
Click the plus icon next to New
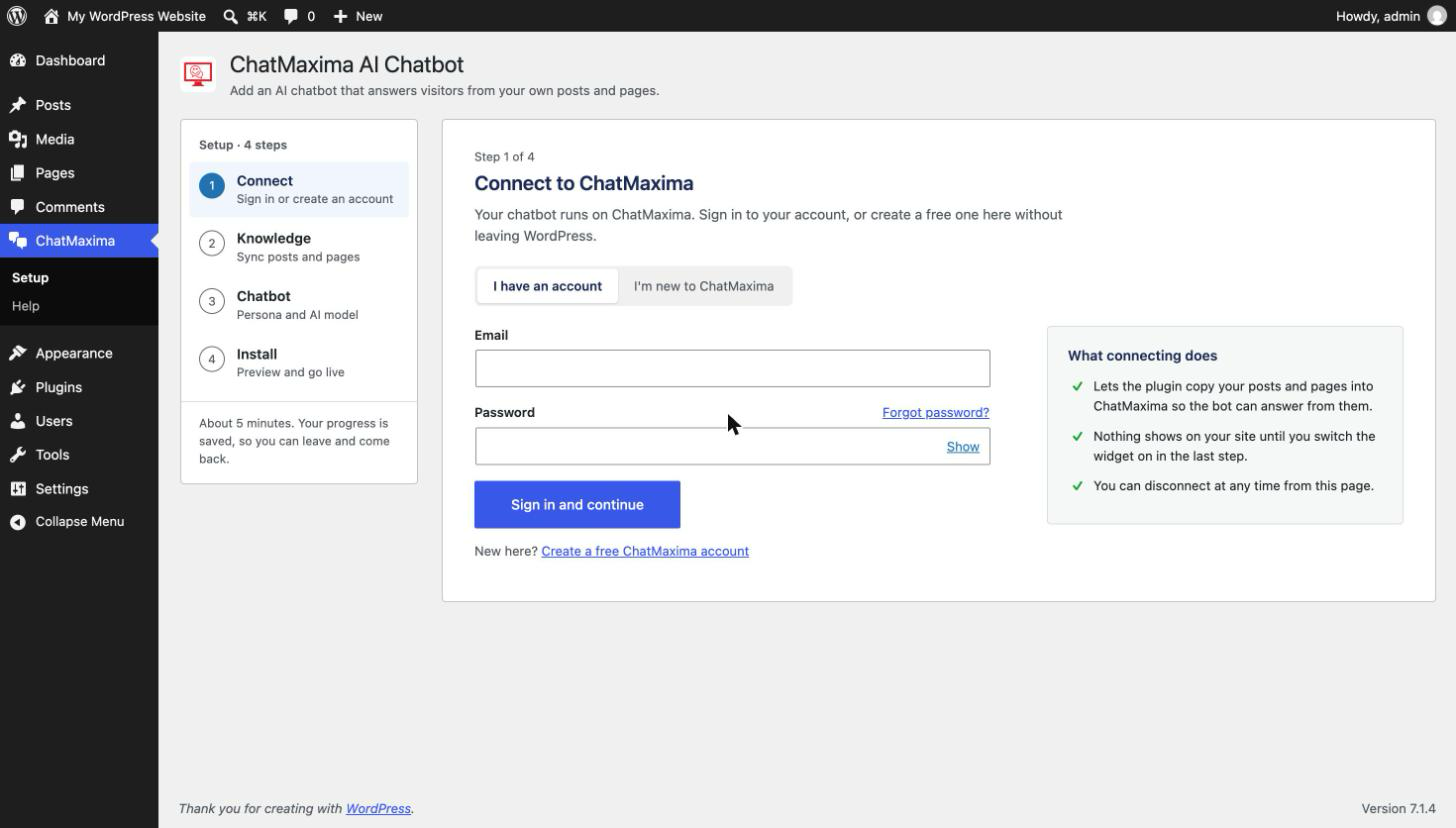(341, 16)
